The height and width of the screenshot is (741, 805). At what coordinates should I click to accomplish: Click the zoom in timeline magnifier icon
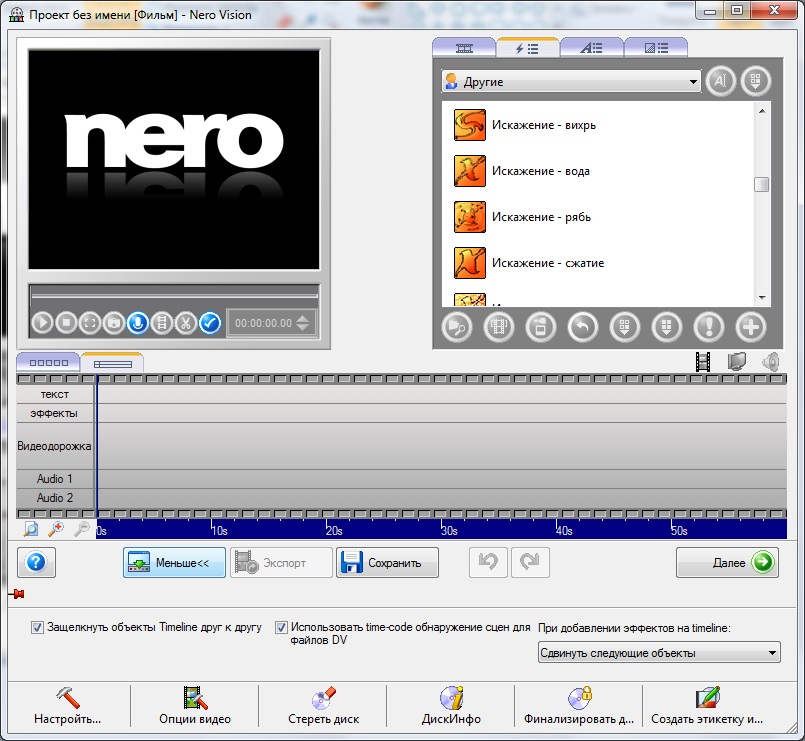tap(55, 529)
